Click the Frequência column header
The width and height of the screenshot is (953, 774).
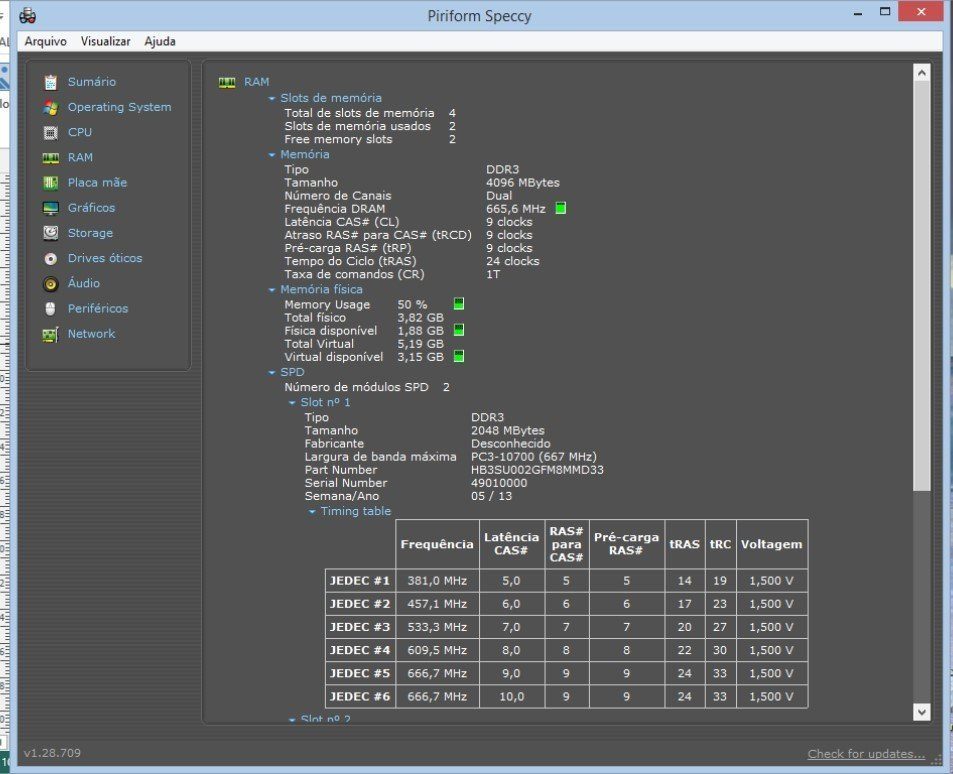click(x=437, y=544)
